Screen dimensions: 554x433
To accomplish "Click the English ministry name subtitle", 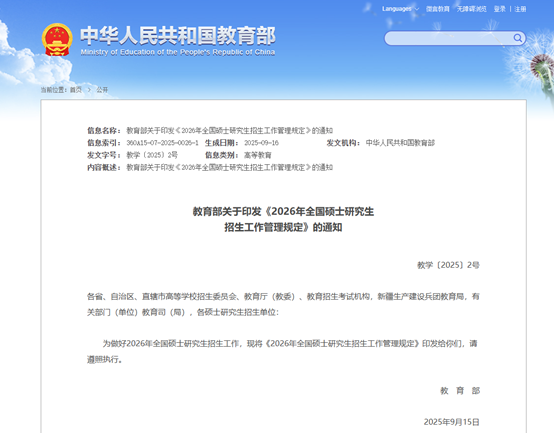I will click(178, 52).
